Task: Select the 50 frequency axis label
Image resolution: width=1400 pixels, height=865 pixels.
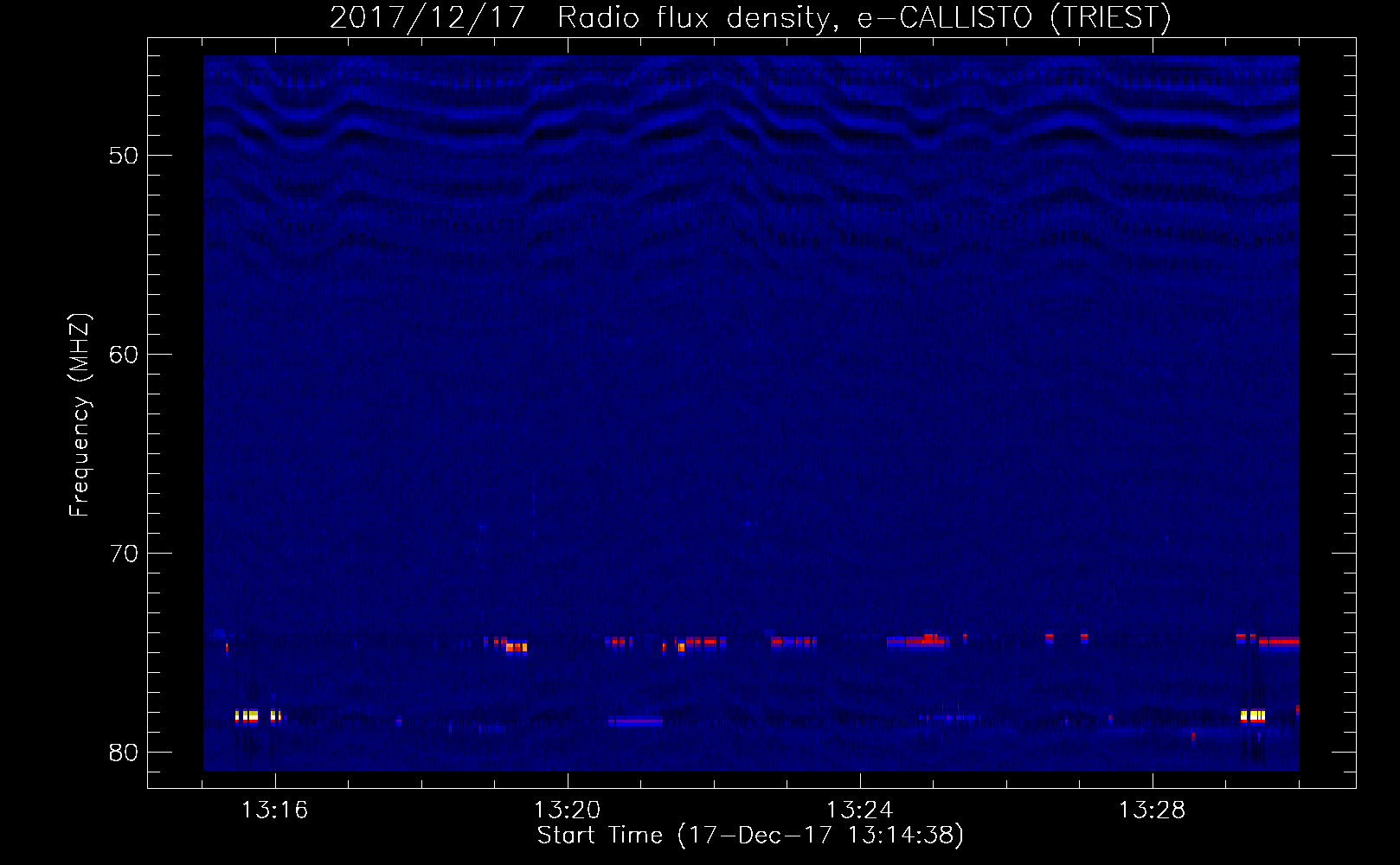Action: pos(124,156)
